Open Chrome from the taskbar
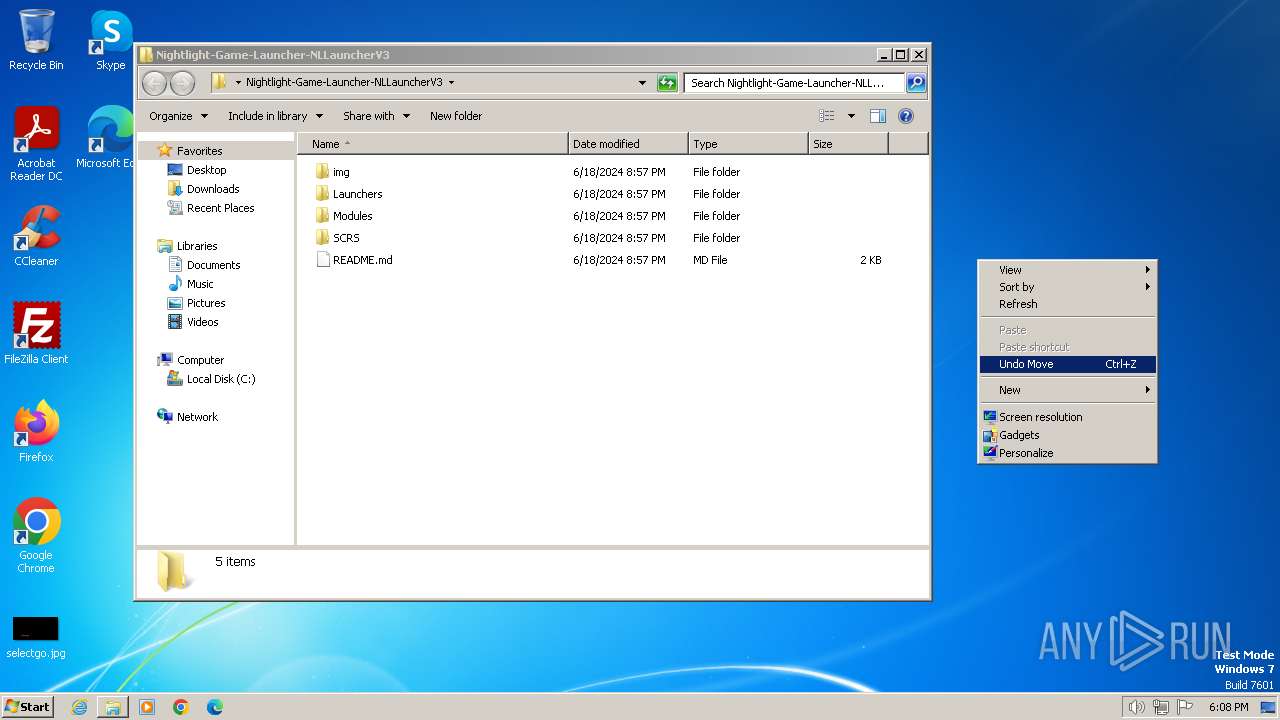The width and height of the screenshot is (1280, 720). point(181,707)
